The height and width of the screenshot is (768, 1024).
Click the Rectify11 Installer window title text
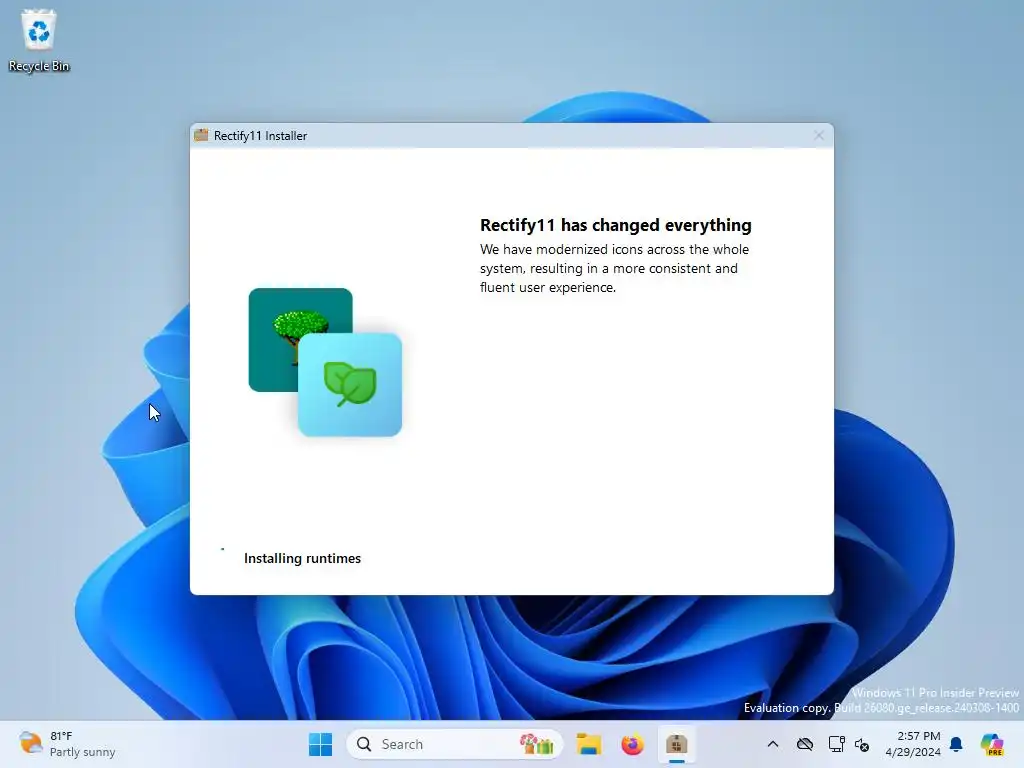(261, 135)
